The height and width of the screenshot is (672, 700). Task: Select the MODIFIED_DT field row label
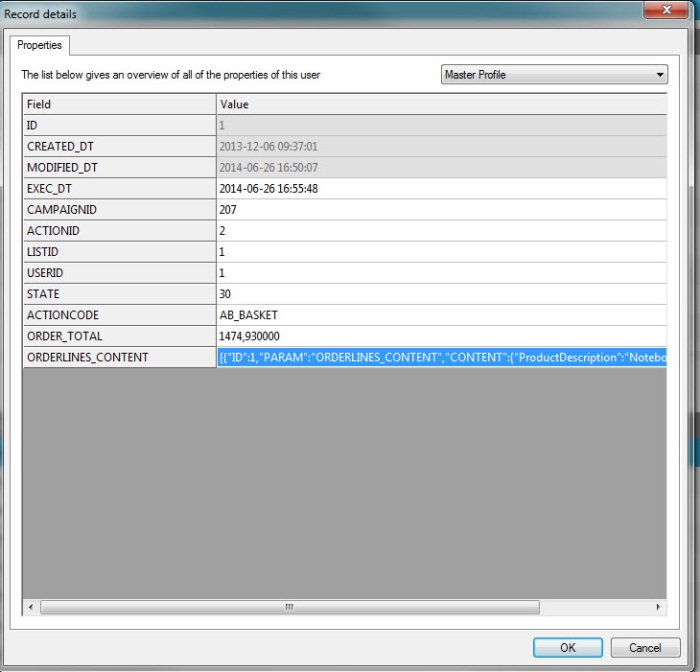point(120,167)
